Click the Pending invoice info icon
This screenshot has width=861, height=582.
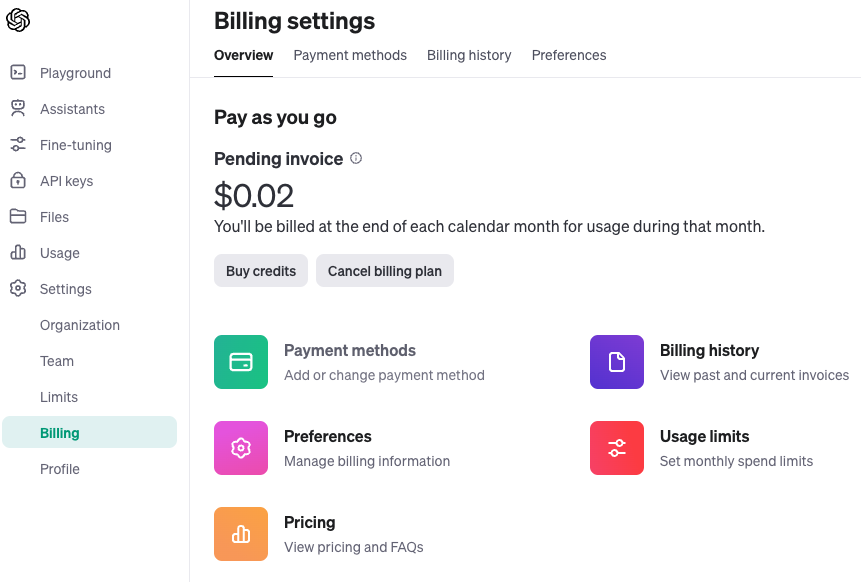coord(356,158)
